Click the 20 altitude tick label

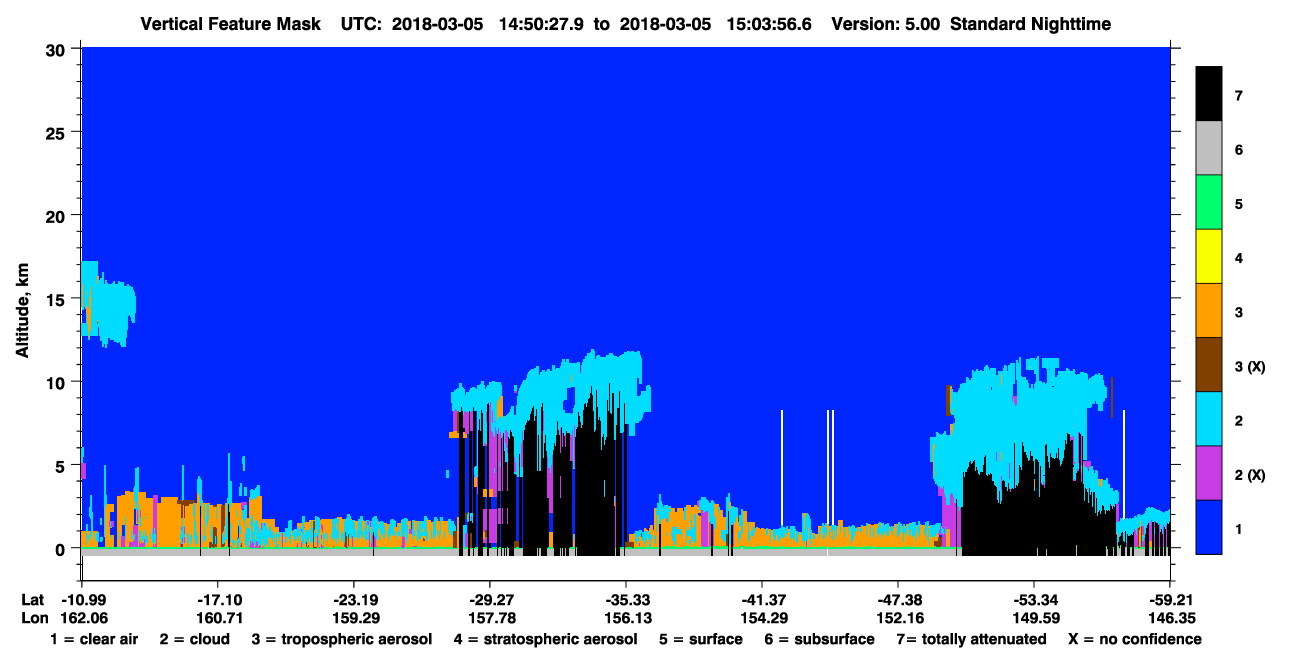pyautogui.click(x=57, y=216)
